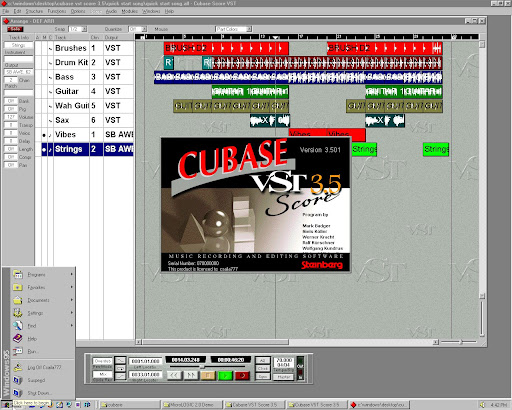Click the audio track icon beside Guitar
This screenshot has width=512, height=410.
coord(50,92)
